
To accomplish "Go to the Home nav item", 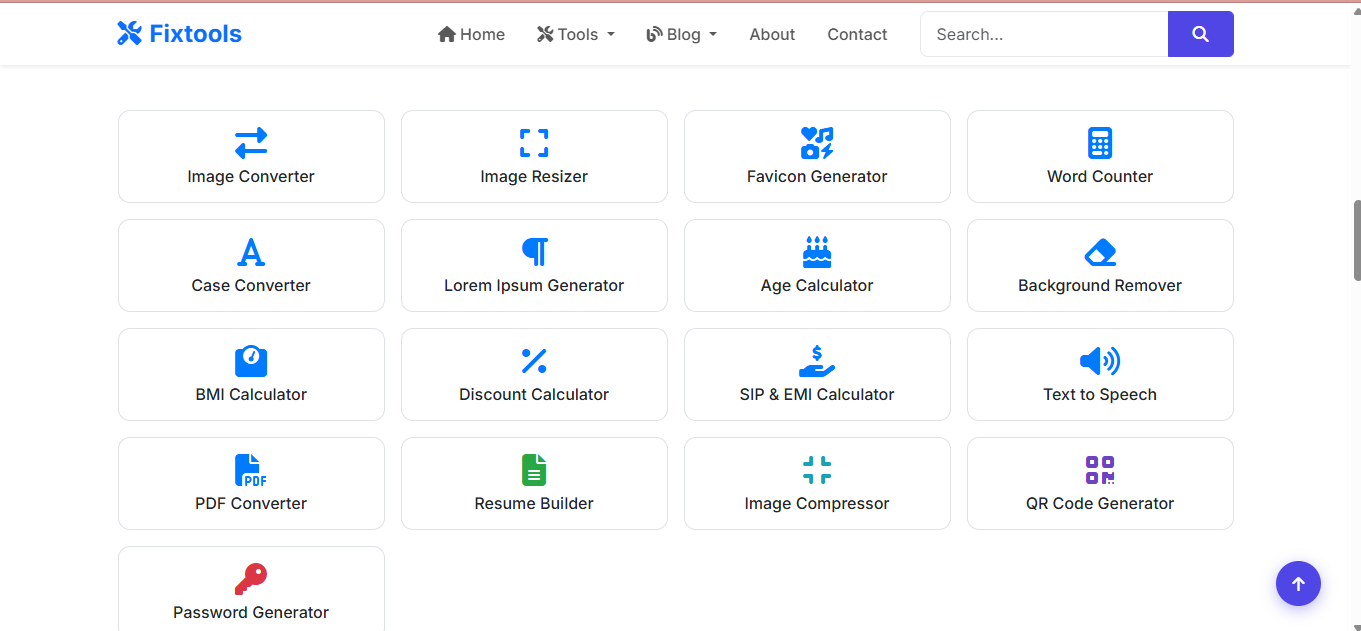I will tap(471, 34).
